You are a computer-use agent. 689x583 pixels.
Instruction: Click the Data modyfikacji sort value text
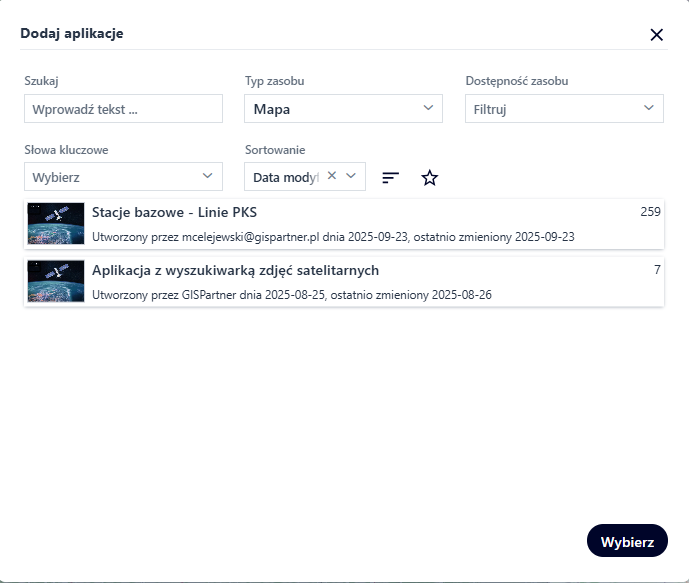point(285,177)
